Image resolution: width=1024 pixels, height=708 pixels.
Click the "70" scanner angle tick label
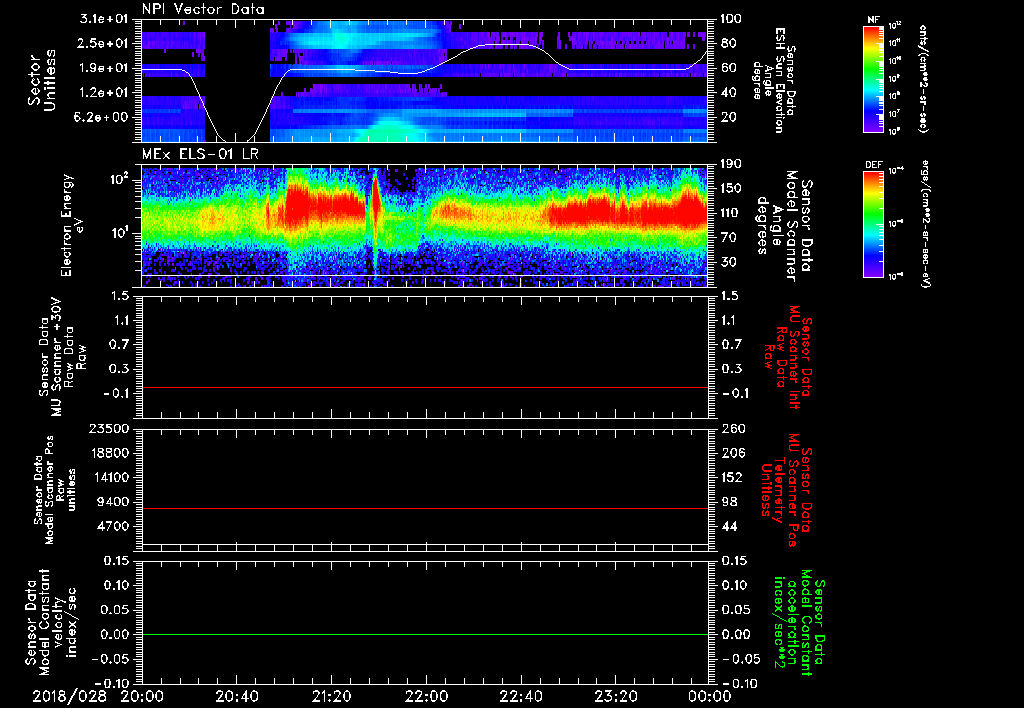729,237
